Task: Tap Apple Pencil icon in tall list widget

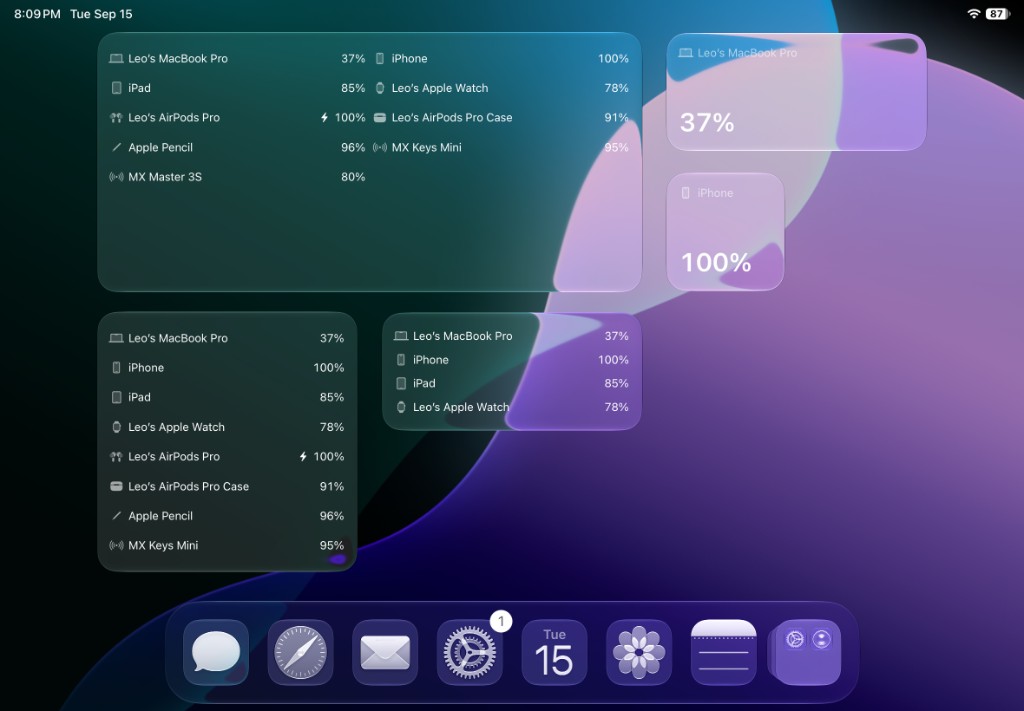Action: [116, 516]
